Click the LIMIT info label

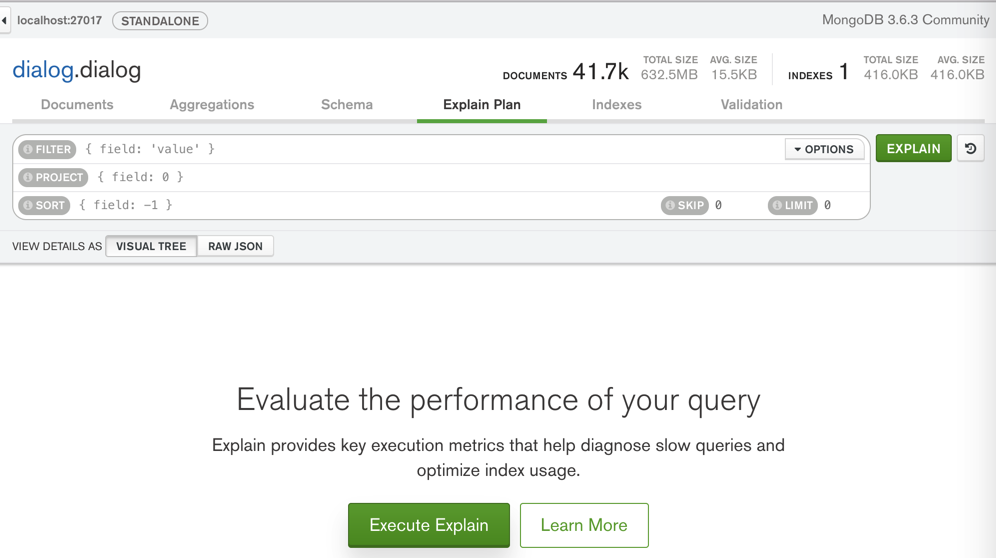pyautogui.click(x=793, y=205)
